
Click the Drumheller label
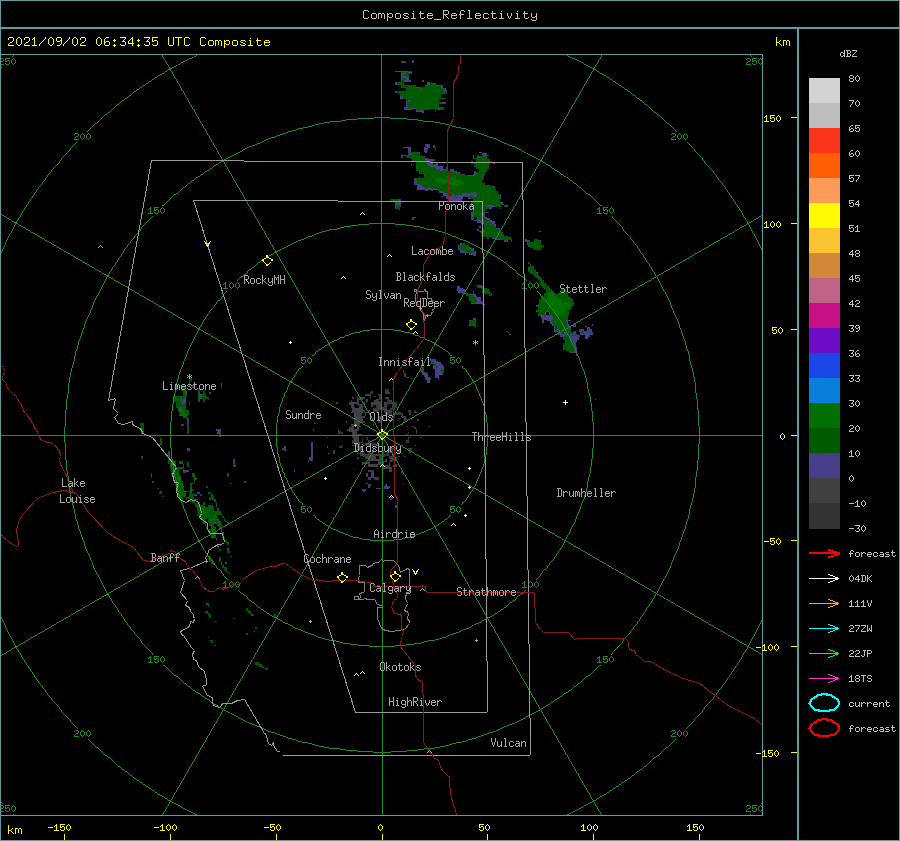585,493
